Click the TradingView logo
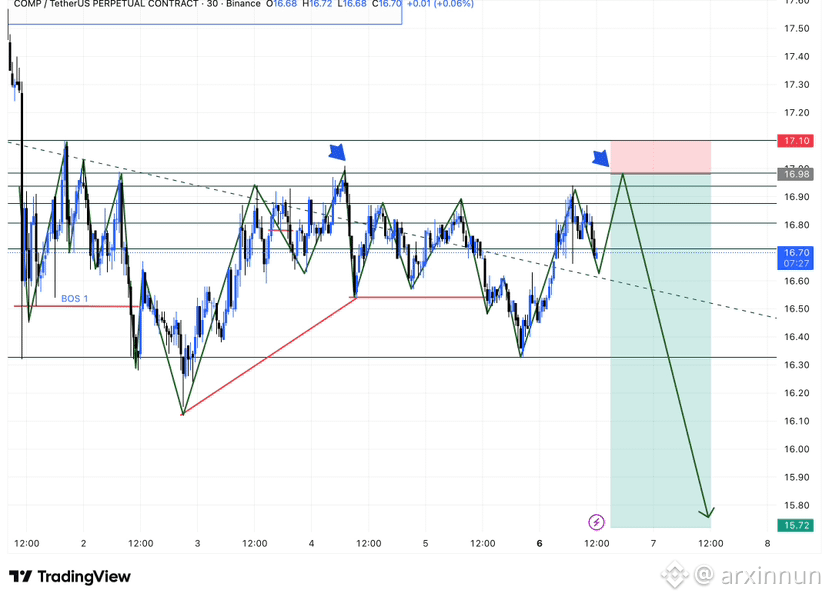 70,576
